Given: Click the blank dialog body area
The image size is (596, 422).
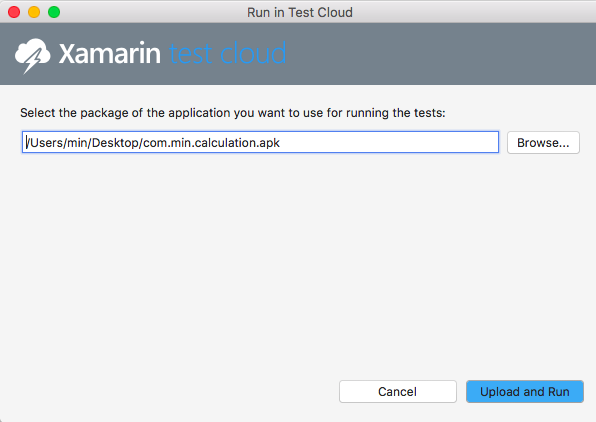Looking at the screenshot, I should click(298, 262).
